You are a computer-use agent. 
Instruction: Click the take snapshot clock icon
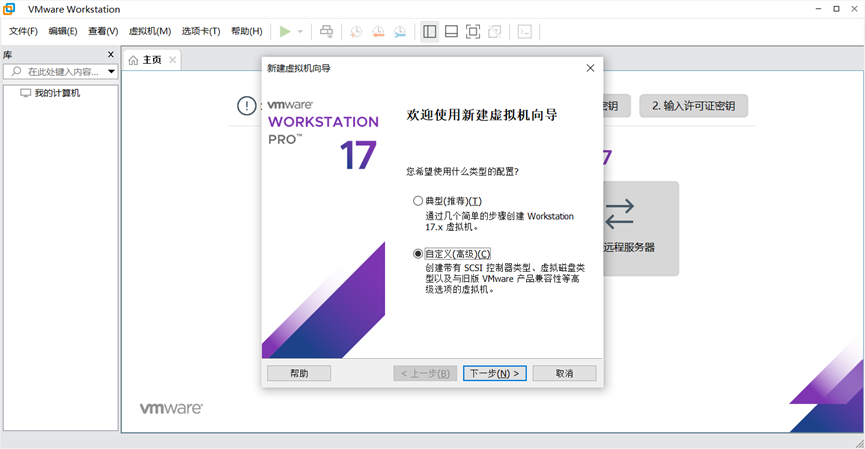coord(356,31)
